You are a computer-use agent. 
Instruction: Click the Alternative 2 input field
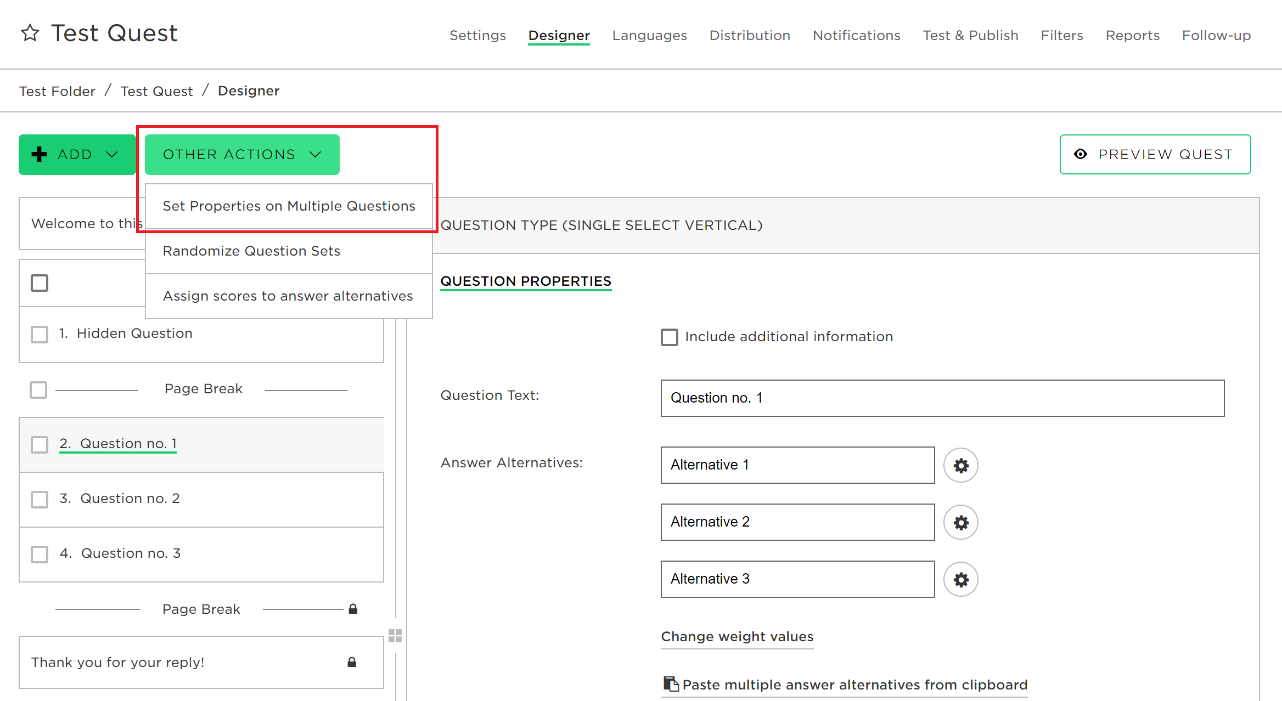pyautogui.click(x=798, y=522)
